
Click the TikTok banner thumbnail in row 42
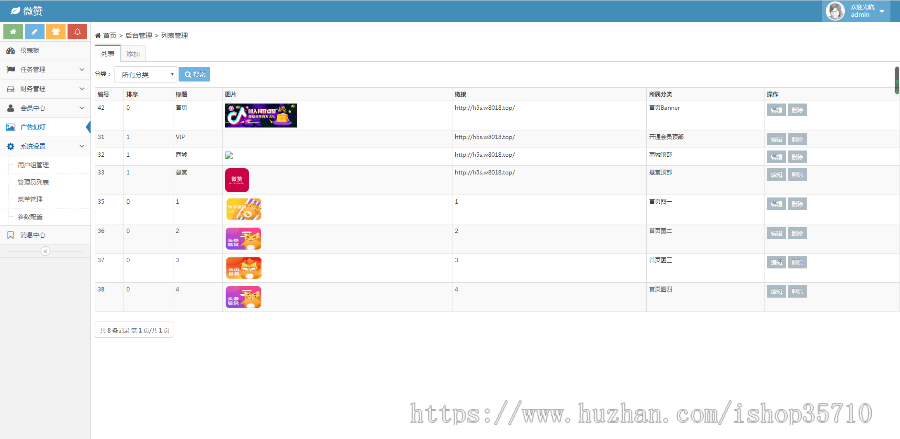click(261, 115)
